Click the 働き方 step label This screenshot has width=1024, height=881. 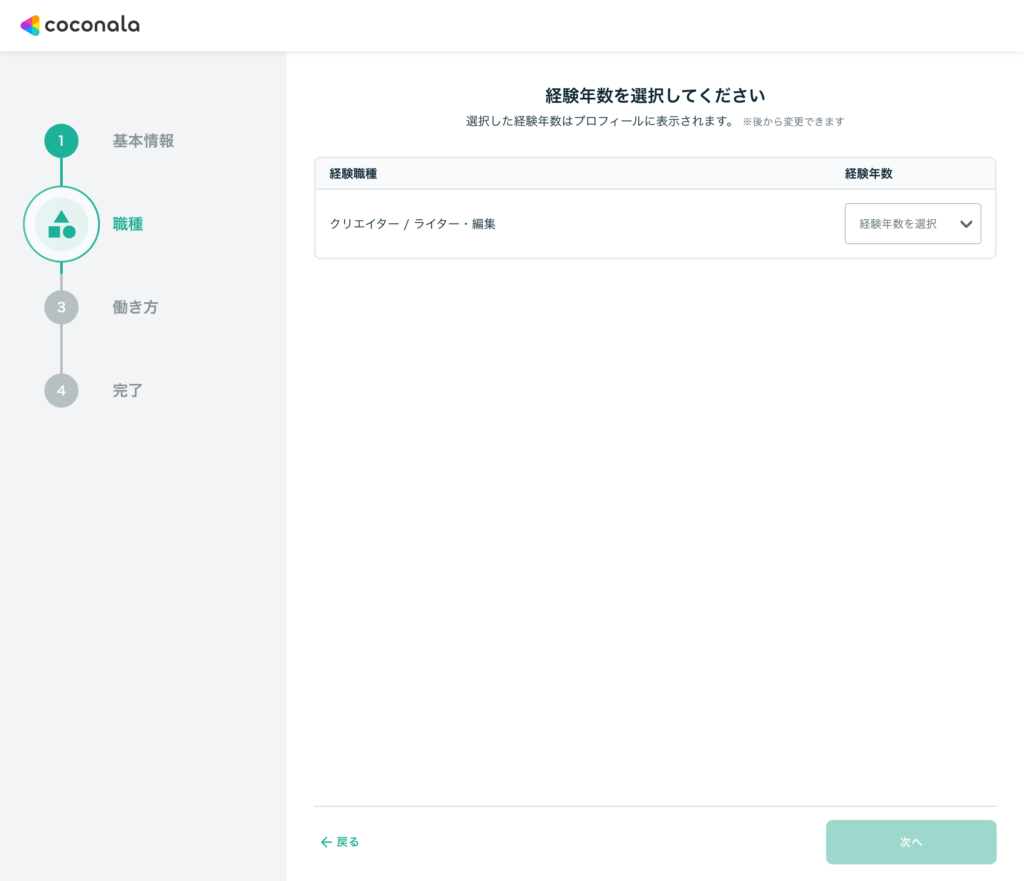tap(135, 307)
